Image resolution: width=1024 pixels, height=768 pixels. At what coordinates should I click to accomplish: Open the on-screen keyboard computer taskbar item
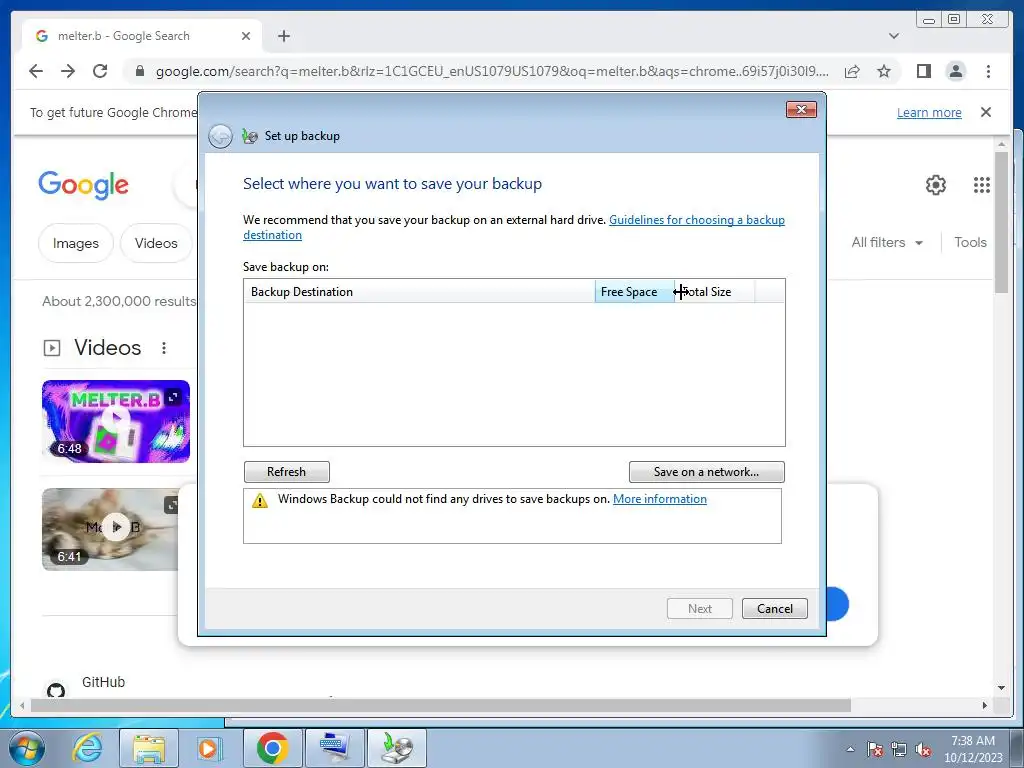[334, 748]
